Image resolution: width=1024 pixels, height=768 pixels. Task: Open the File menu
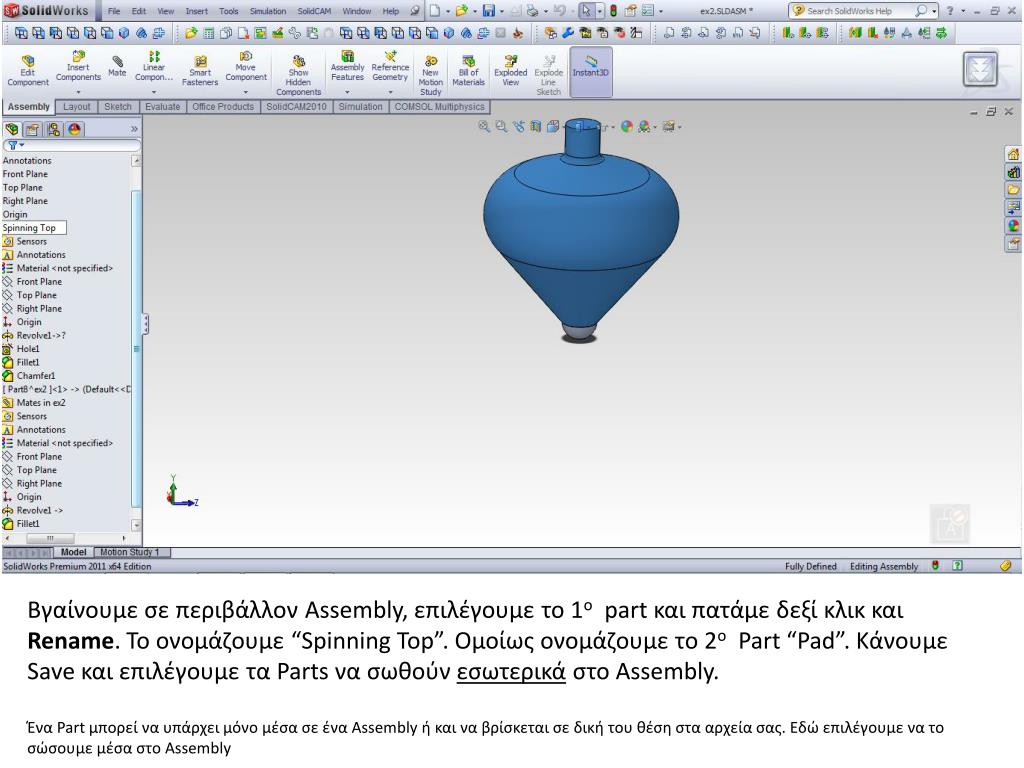[x=114, y=11]
